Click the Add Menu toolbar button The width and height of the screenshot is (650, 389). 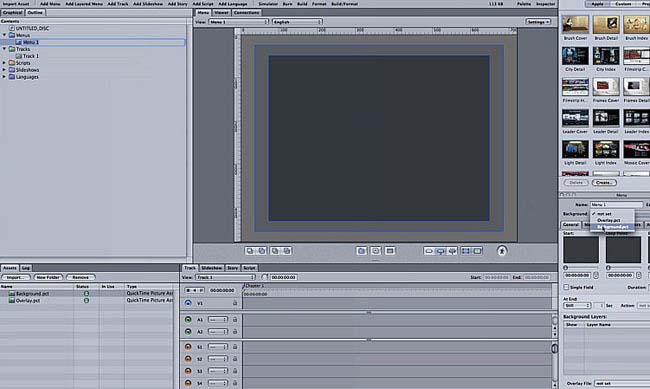(x=50, y=4)
